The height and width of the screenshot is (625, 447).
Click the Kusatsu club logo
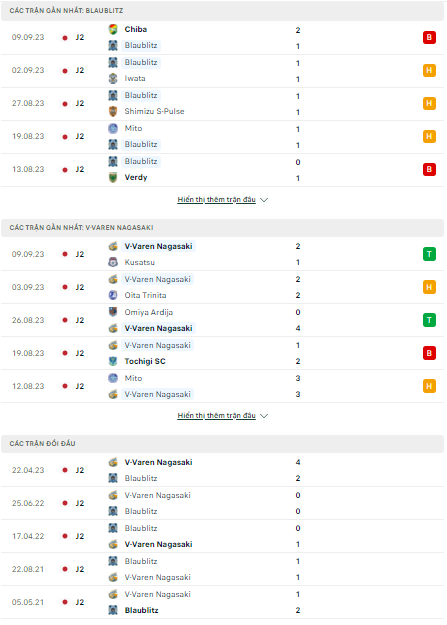113,262
